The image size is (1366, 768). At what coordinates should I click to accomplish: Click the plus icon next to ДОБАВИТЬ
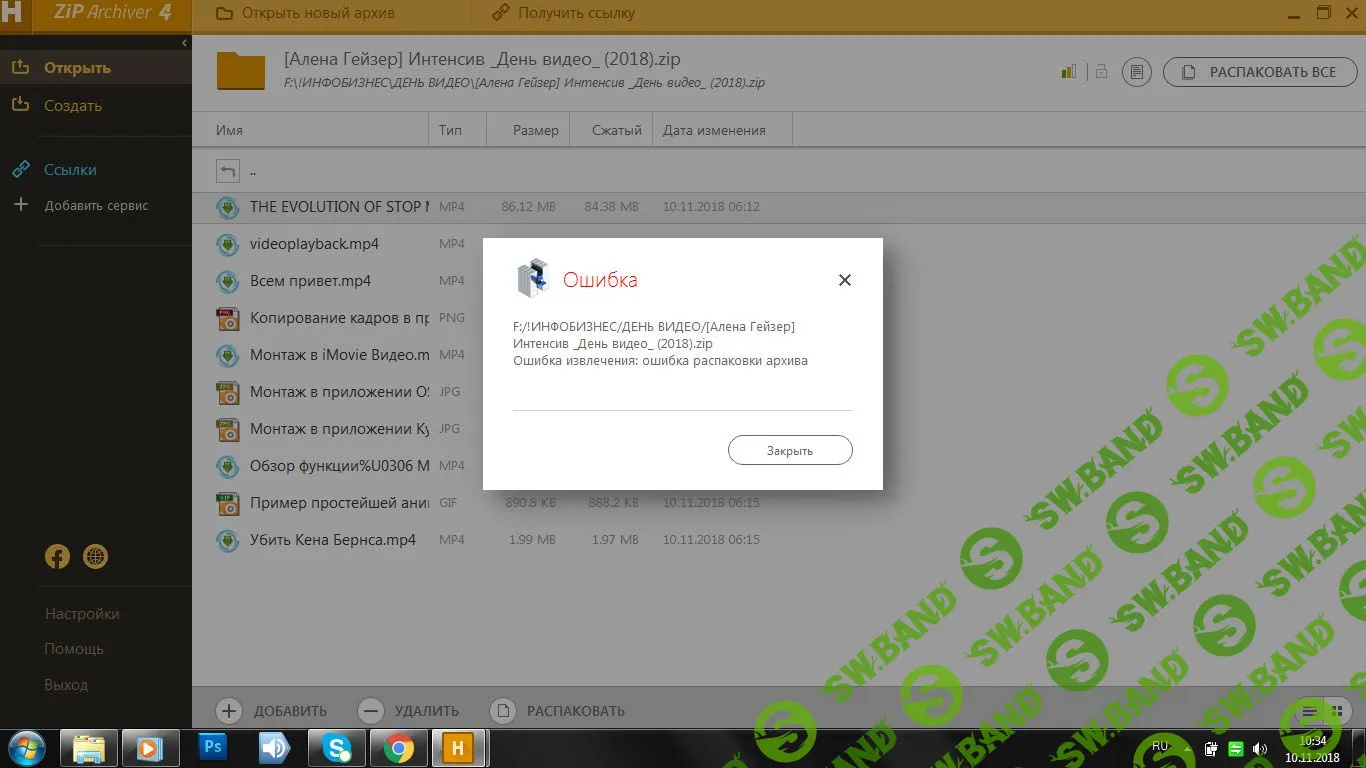pos(229,711)
